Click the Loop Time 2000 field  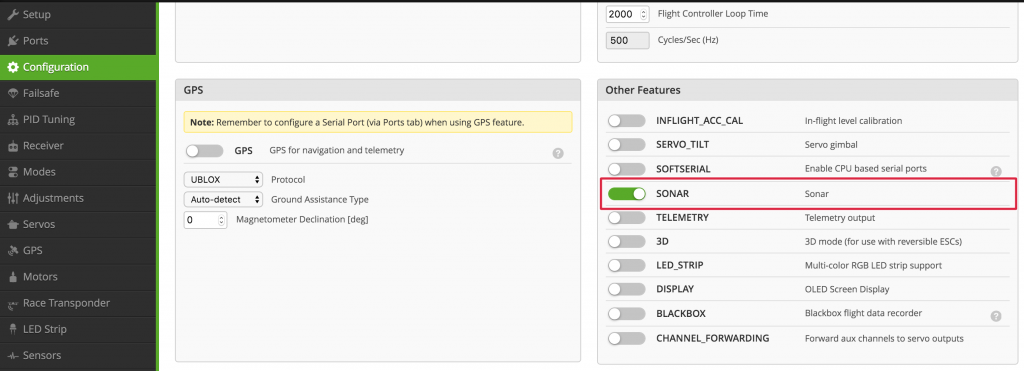(628, 14)
